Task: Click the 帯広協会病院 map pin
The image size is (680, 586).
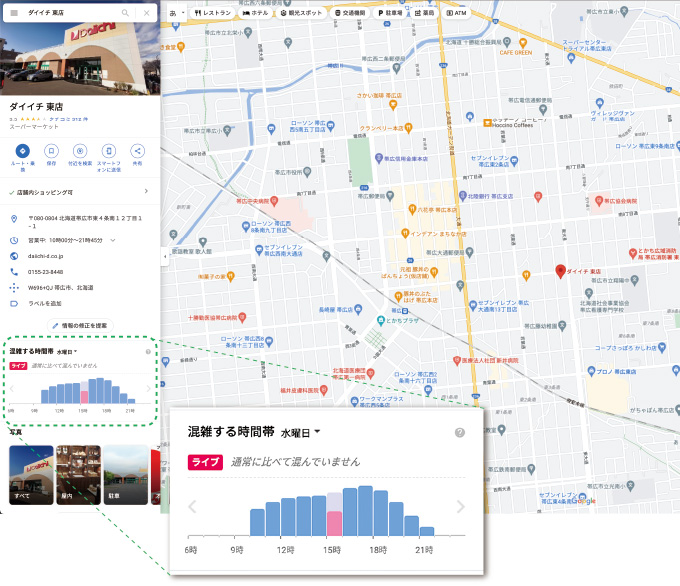Action: (599, 200)
